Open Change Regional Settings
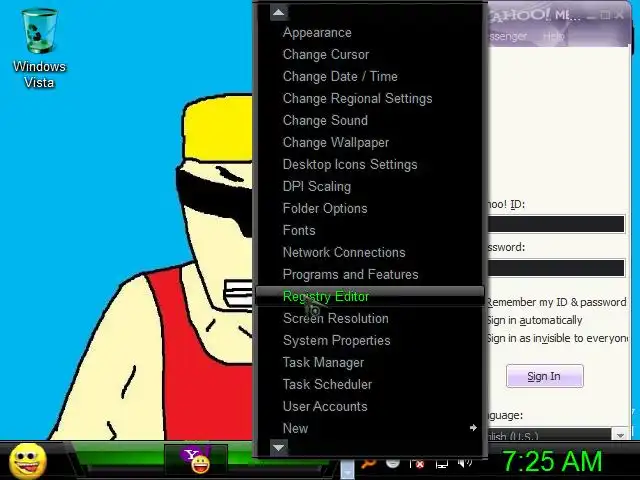 click(x=358, y=98)
